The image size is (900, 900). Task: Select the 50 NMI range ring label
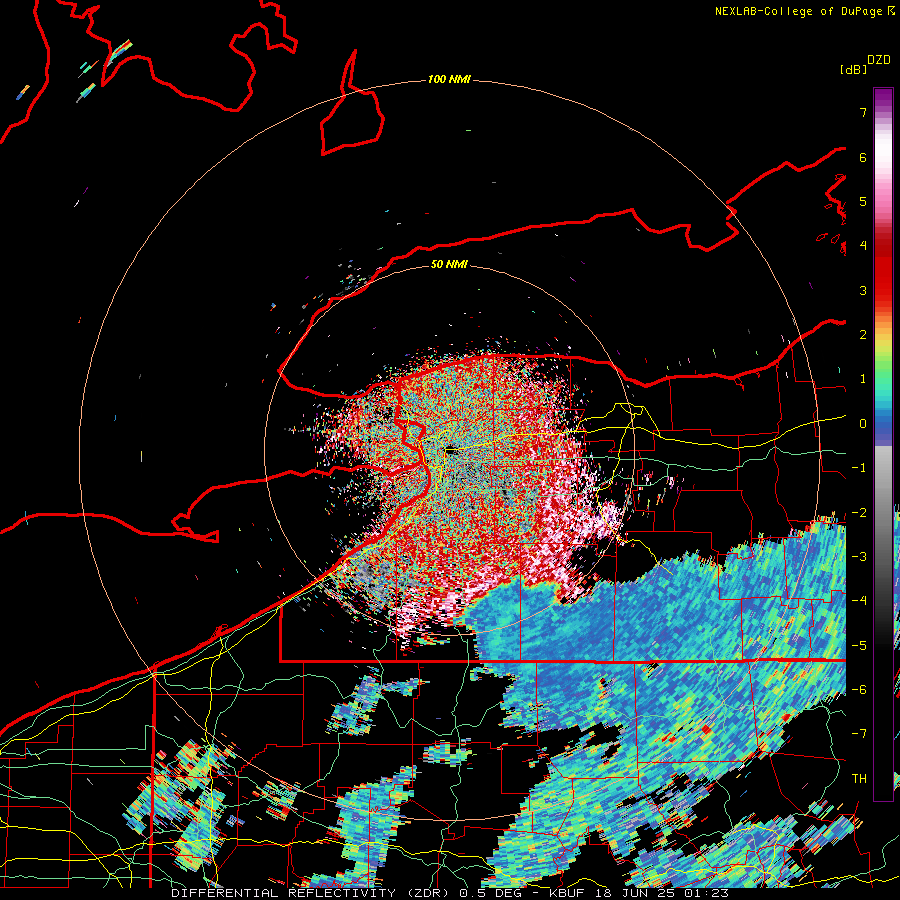[x=449, y=264]
